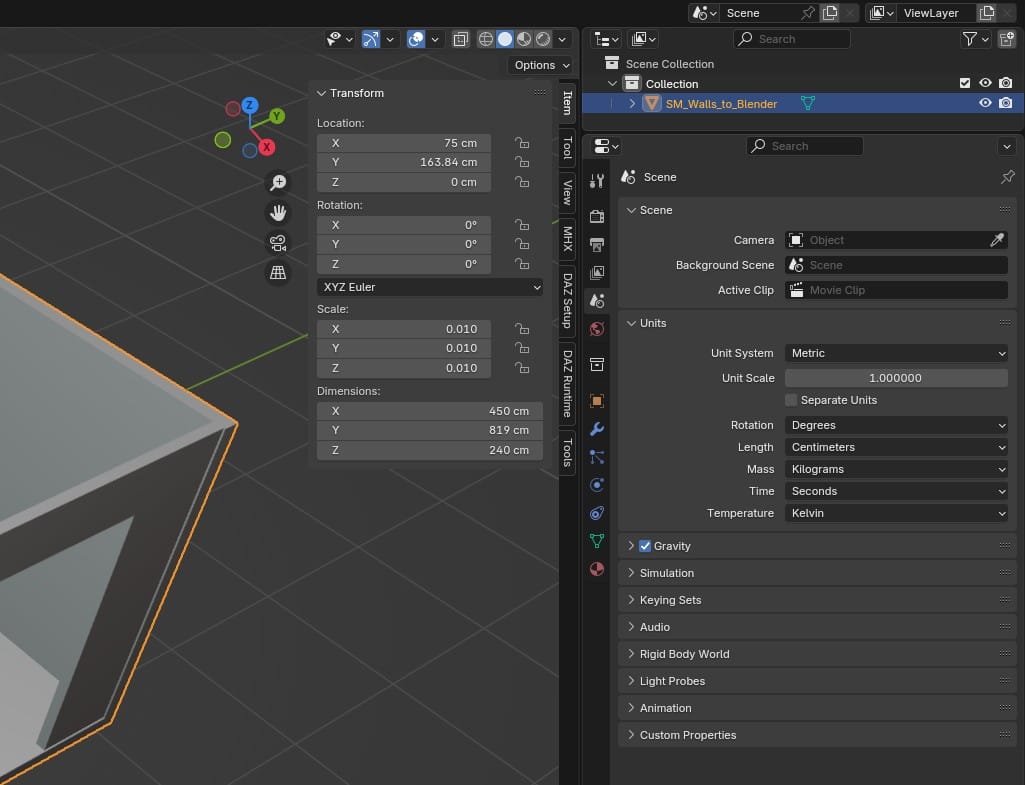The width and height of the screenshot is (1025, 785).
Task: Hide SM_Walls_to_Blender in viewport via eye icon
Action: coord(985,103)
